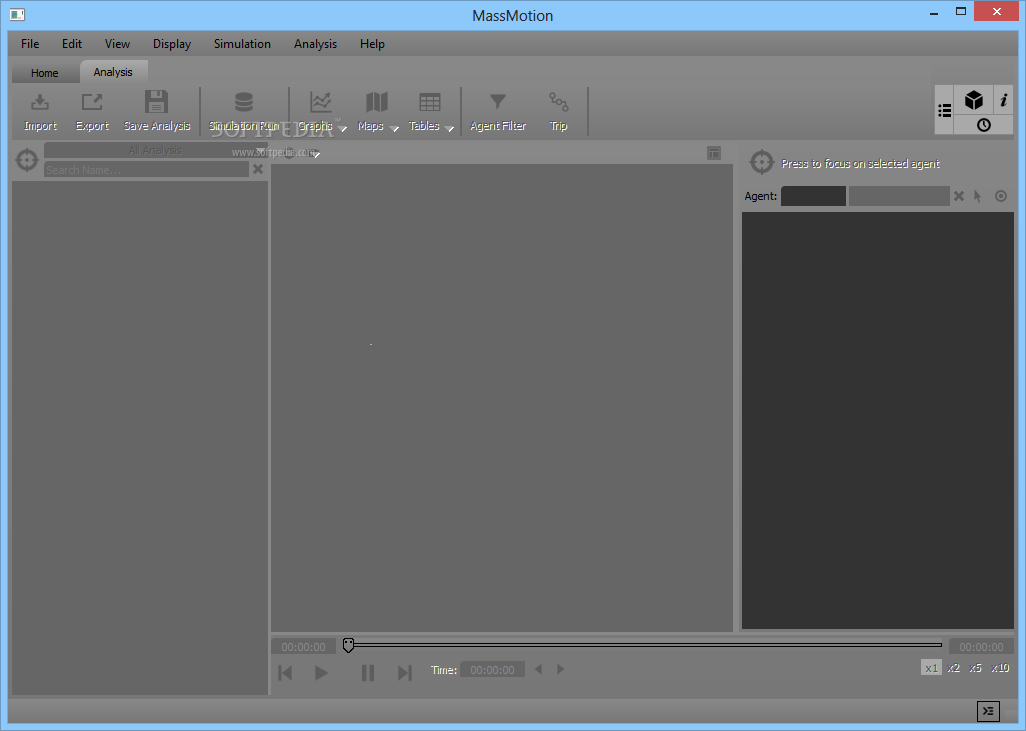Open the Simulation Run database icon
The width and height of the screenshot is (1026, 731).
pyautogui.click(x=243, y=102)
